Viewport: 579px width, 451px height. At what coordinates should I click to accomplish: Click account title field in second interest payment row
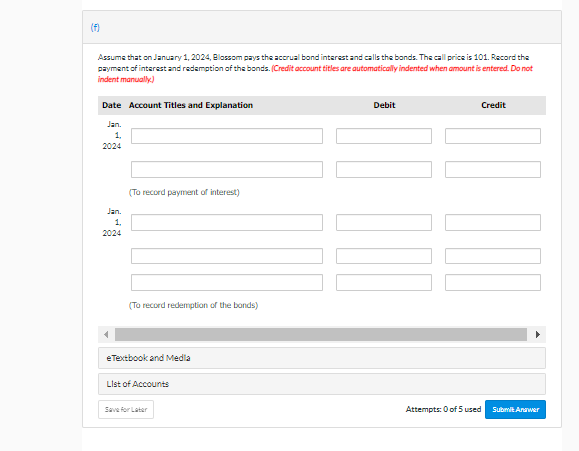[227, 169]
